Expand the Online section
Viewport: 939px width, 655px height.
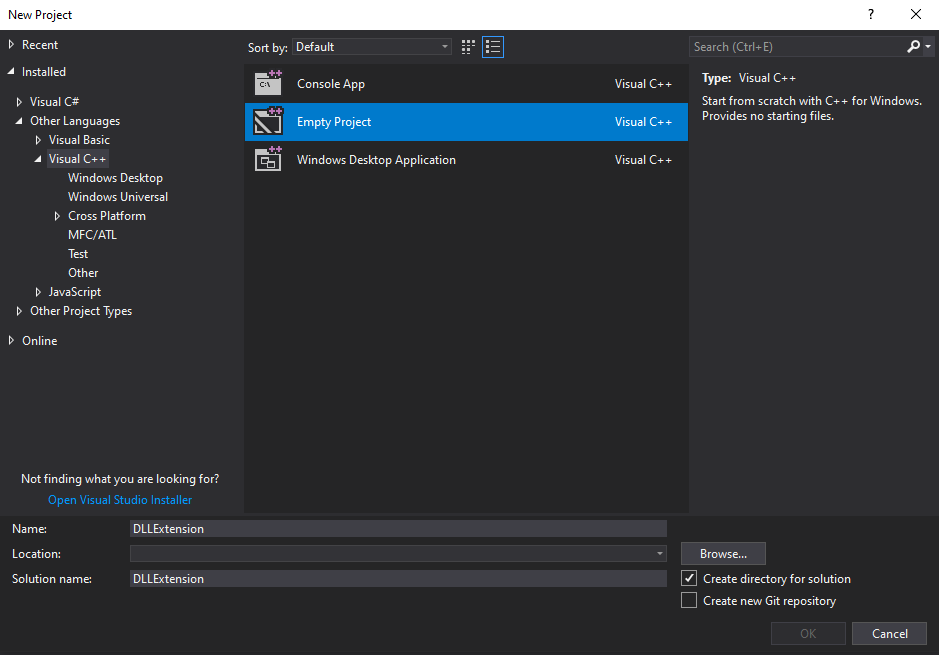(x=11, y=341)
